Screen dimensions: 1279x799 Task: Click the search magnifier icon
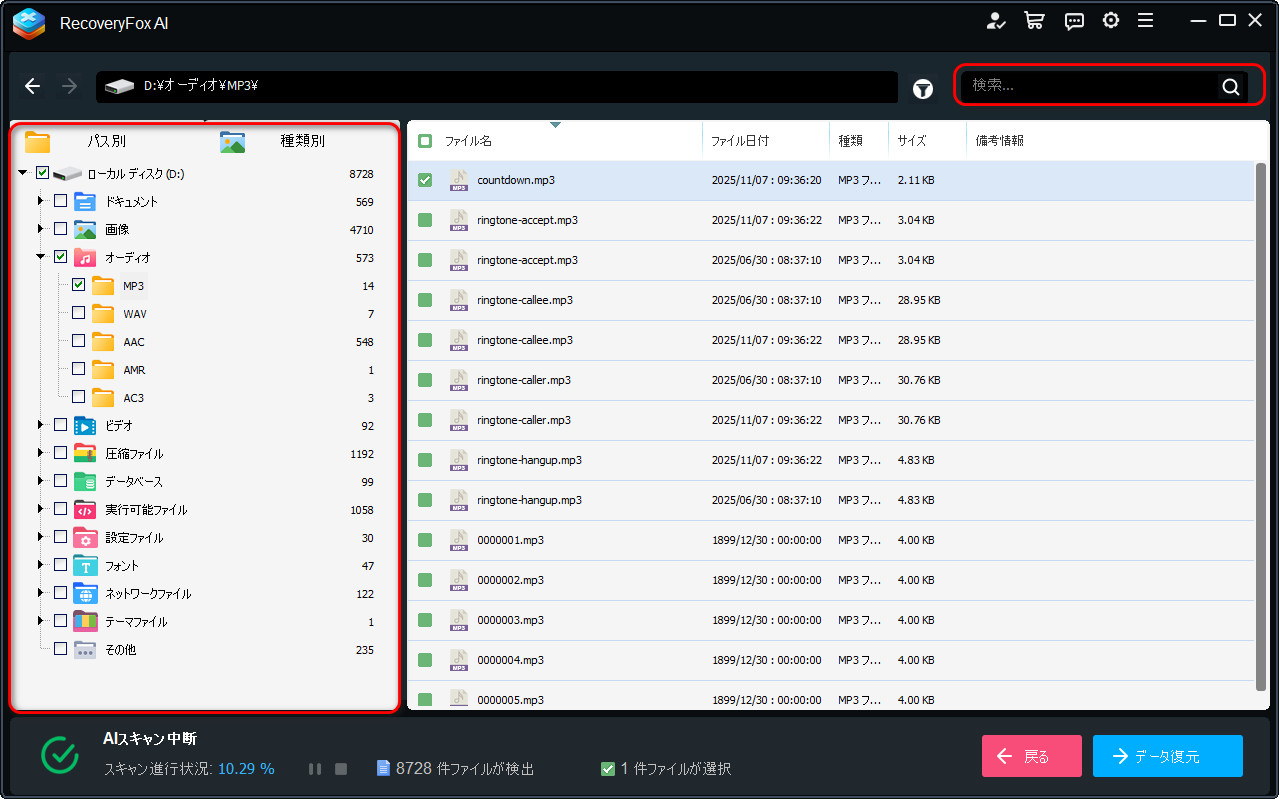[x=1230, y=87]
